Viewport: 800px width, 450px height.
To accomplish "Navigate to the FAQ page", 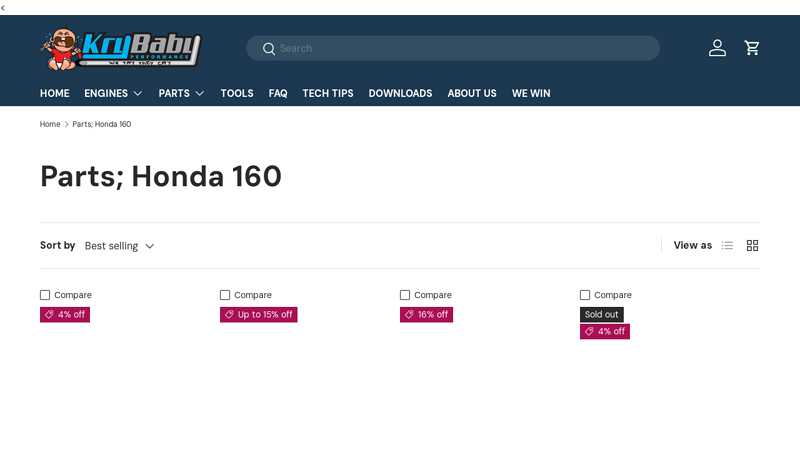I will (277, 93).
